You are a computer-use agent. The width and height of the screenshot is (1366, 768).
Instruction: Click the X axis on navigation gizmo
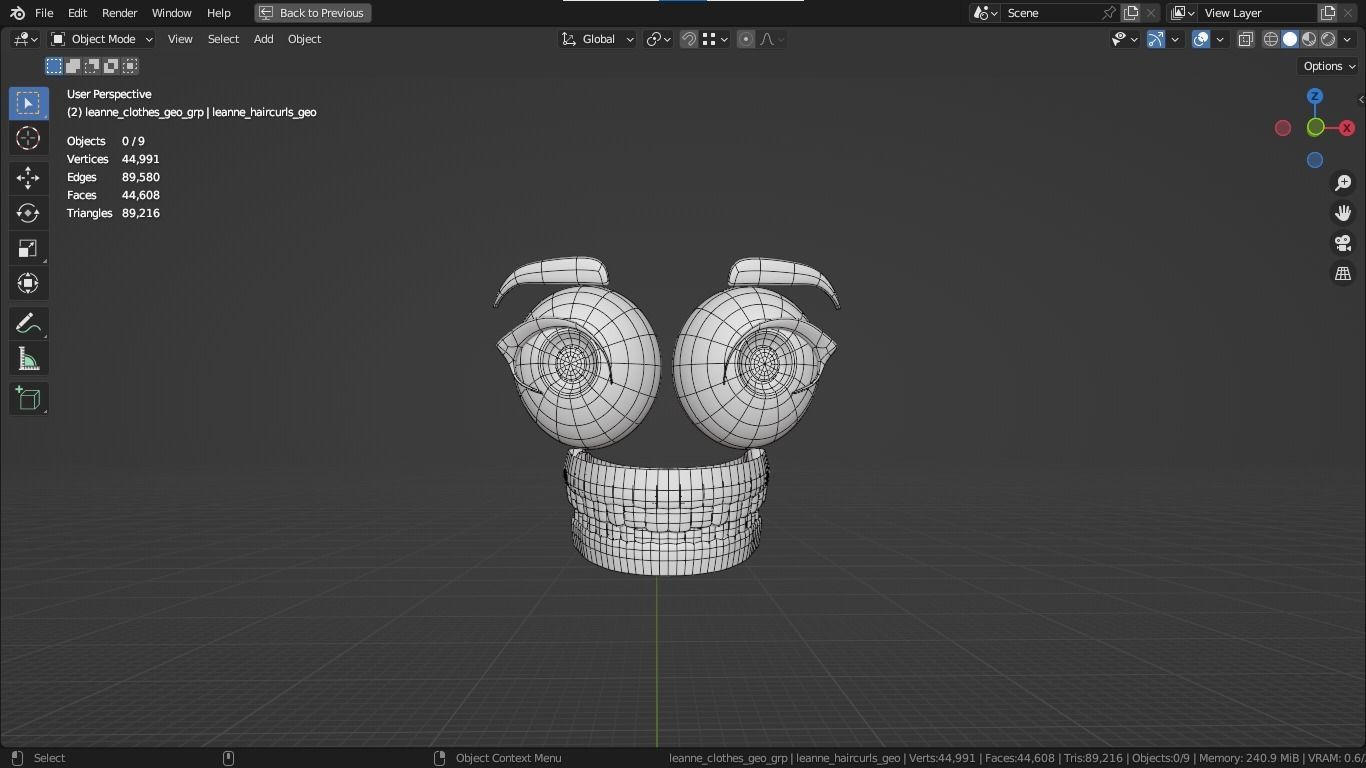pyautogui.click(x=1347, y=128)
